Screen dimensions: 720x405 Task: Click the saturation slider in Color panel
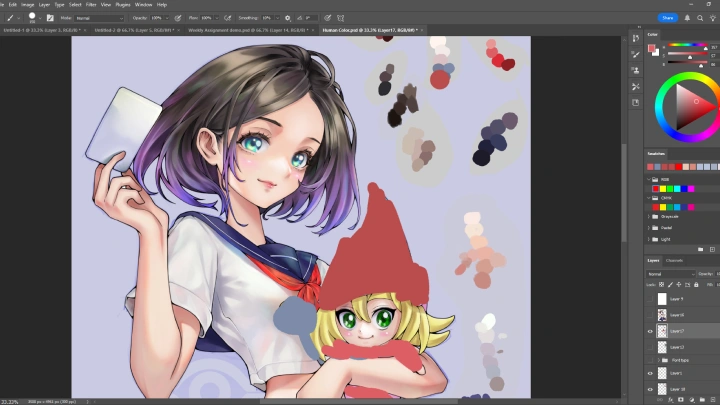[687, 53]
